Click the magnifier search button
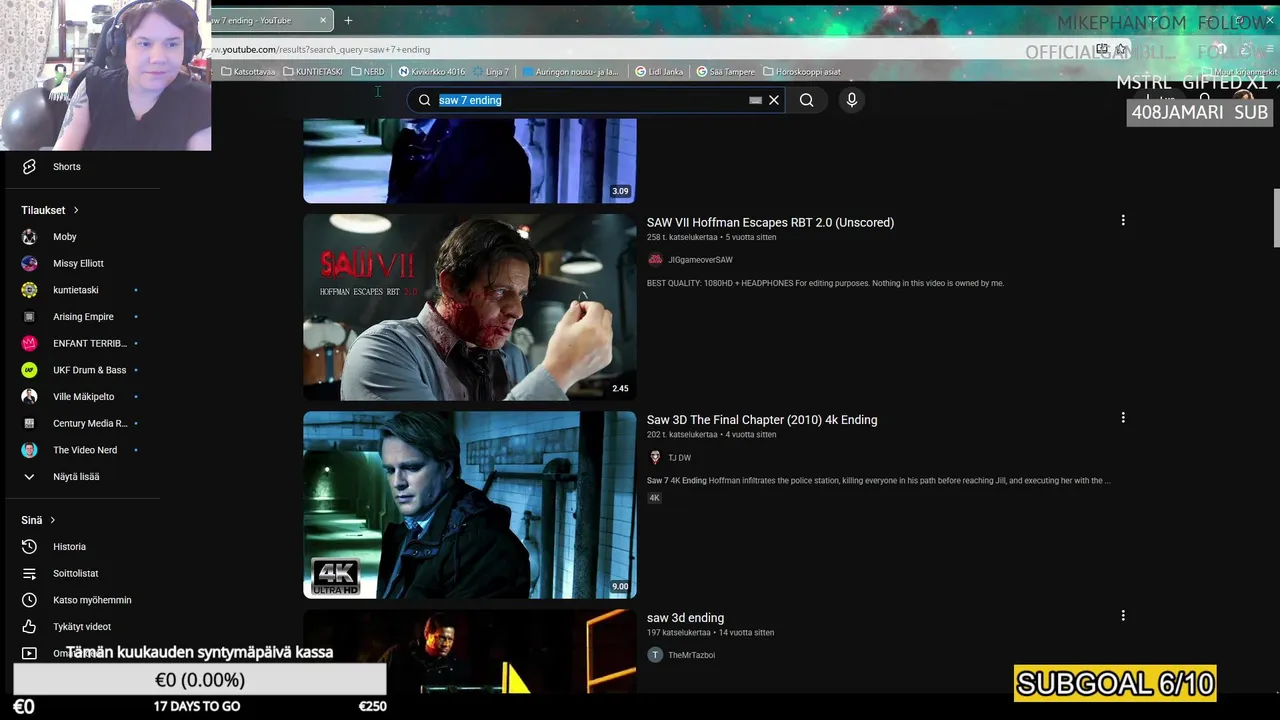1280x720 pixels. coord(806,100)
